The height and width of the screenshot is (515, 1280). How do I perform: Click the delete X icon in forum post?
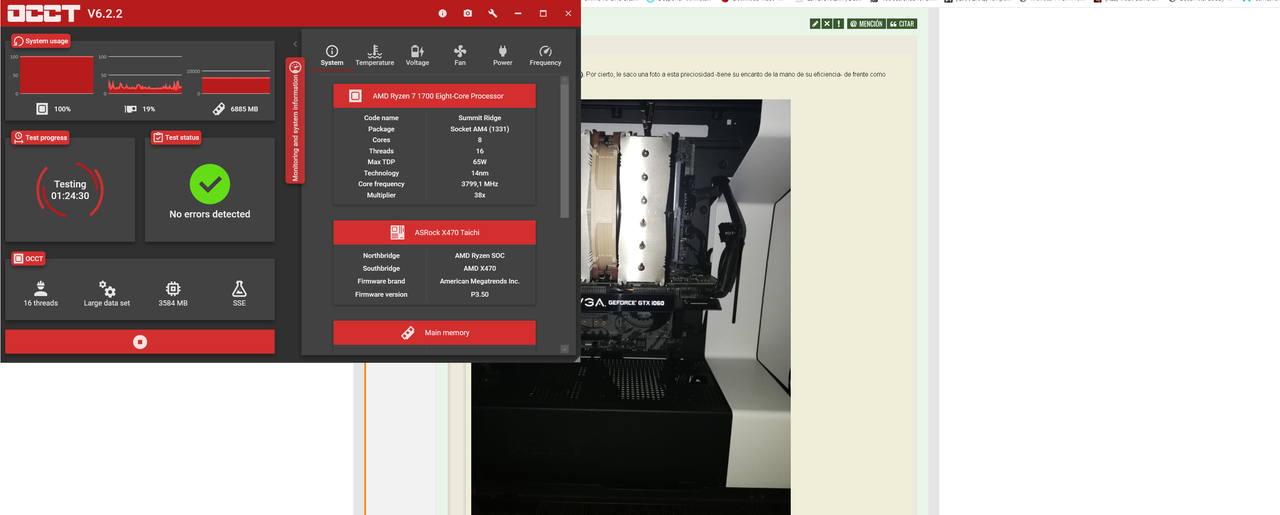(x=827, y=23)
